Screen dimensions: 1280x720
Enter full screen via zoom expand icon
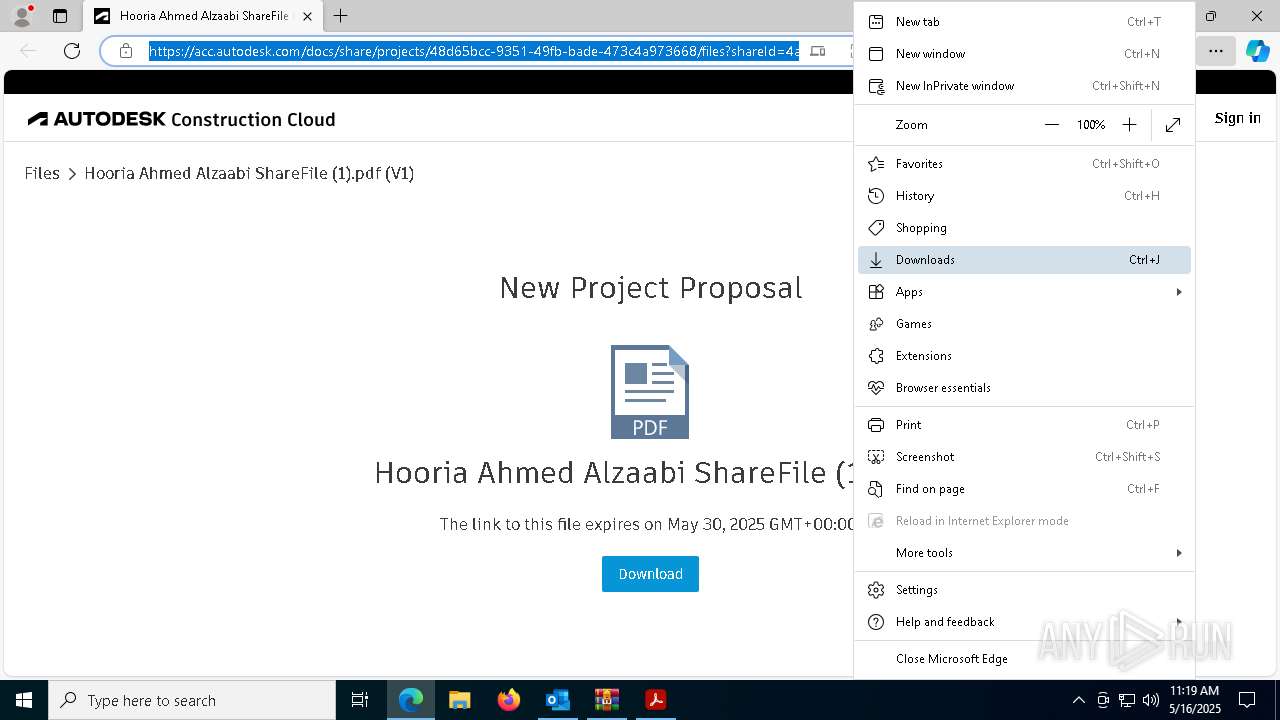tap(1173, 125)
